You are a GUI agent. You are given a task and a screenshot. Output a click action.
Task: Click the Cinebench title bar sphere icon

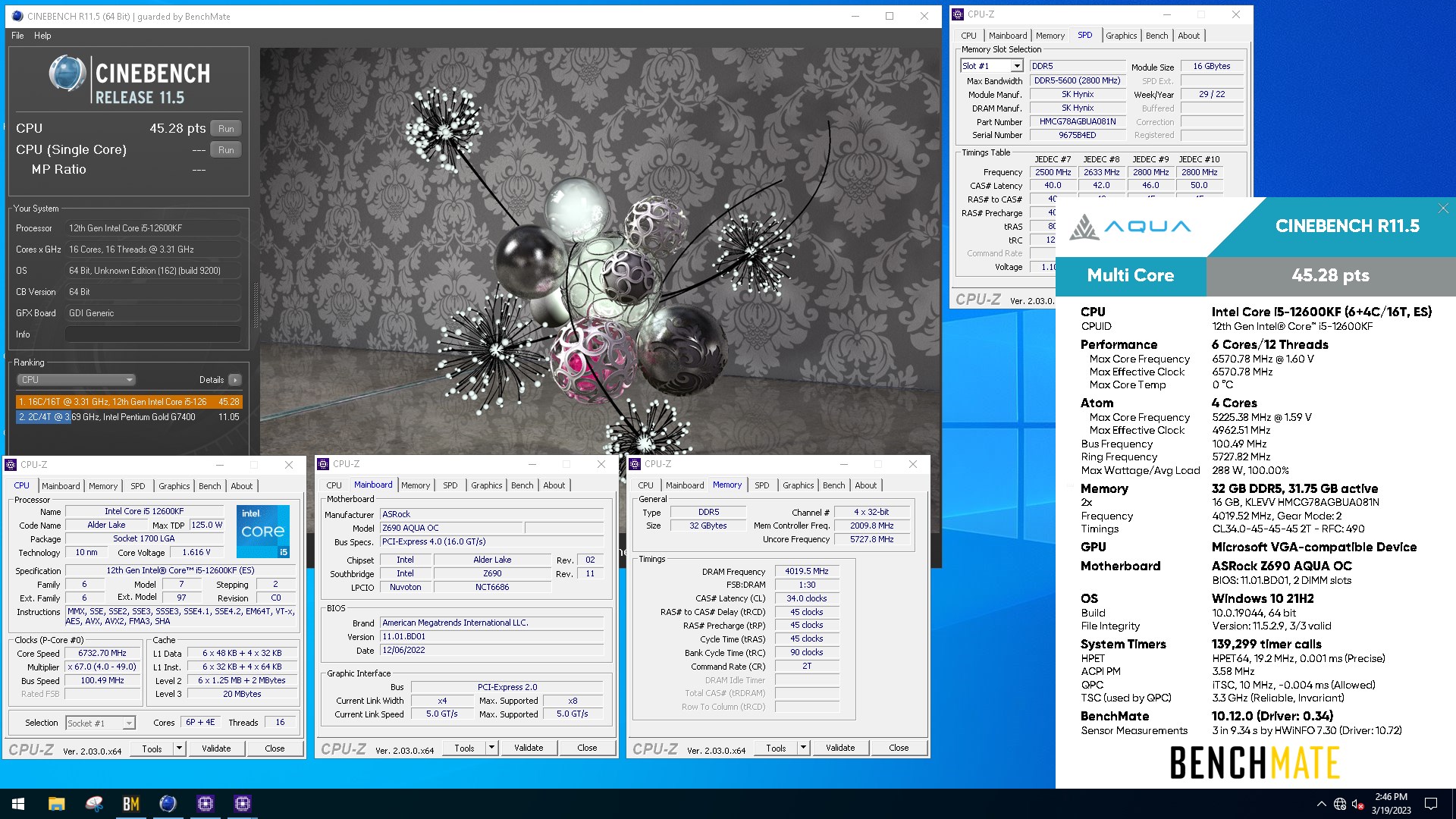click(x=17, y=16)
